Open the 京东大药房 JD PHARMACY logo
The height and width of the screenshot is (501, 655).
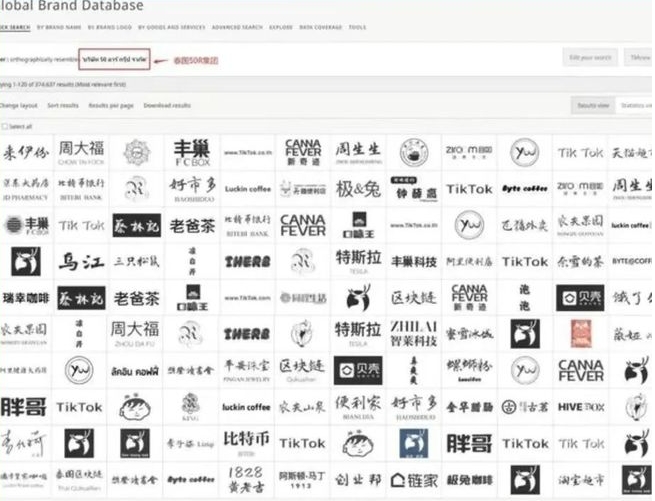pos(26,189)
